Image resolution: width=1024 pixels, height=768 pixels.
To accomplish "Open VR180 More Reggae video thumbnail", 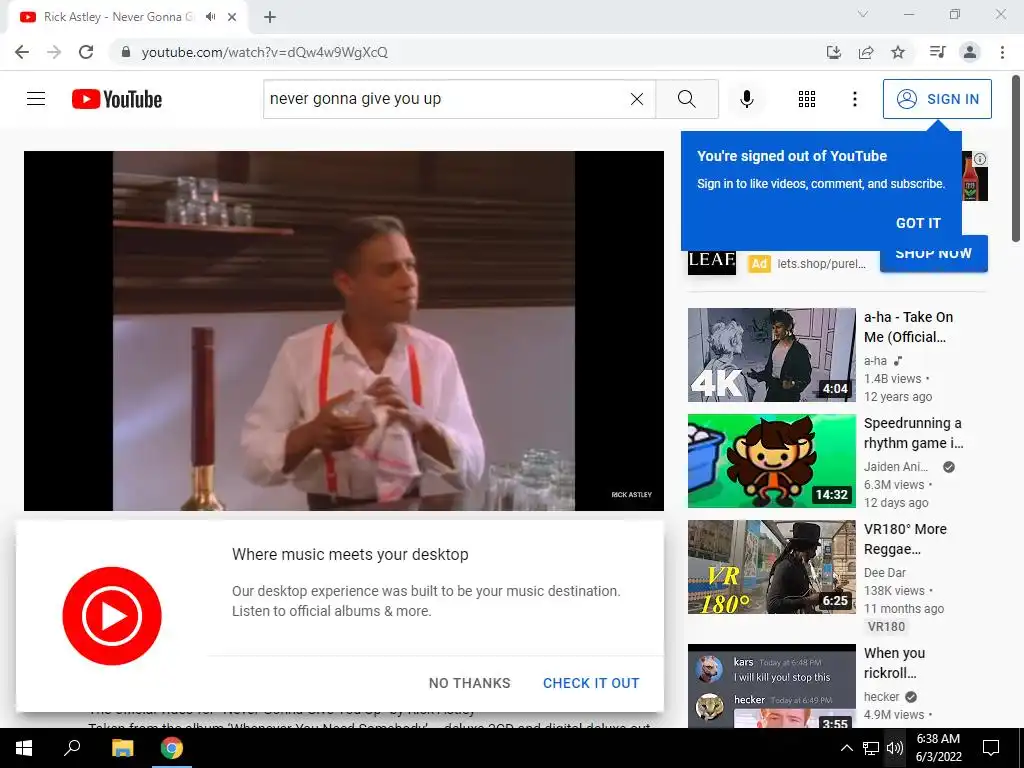I will (771, 567).
